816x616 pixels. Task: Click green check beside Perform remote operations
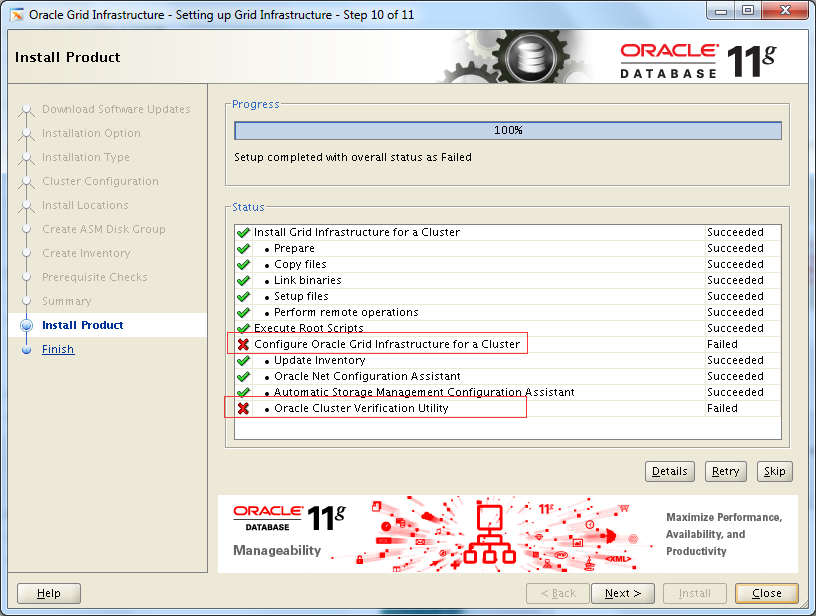[243, 313]
